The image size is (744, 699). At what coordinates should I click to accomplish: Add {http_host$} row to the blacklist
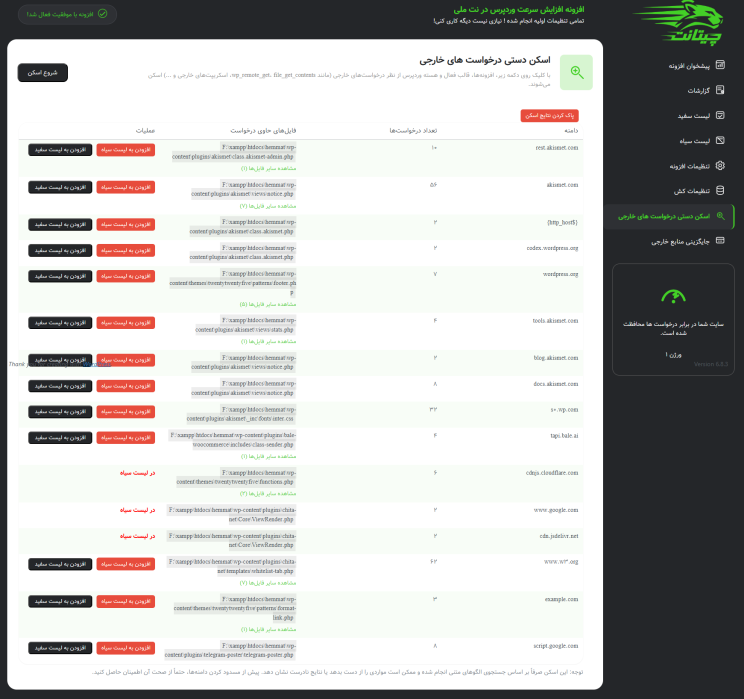[126, 224]
